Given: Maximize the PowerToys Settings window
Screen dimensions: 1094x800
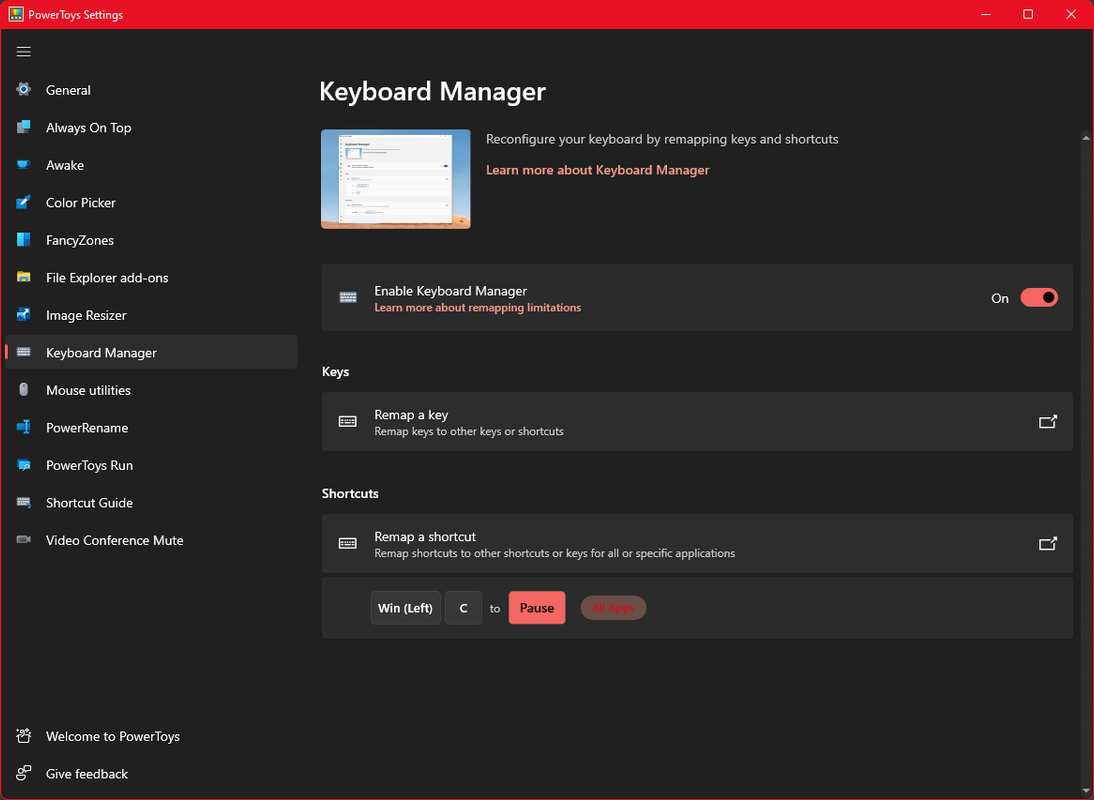Looking at the screenshot, I should click(x=1028, y=14).
